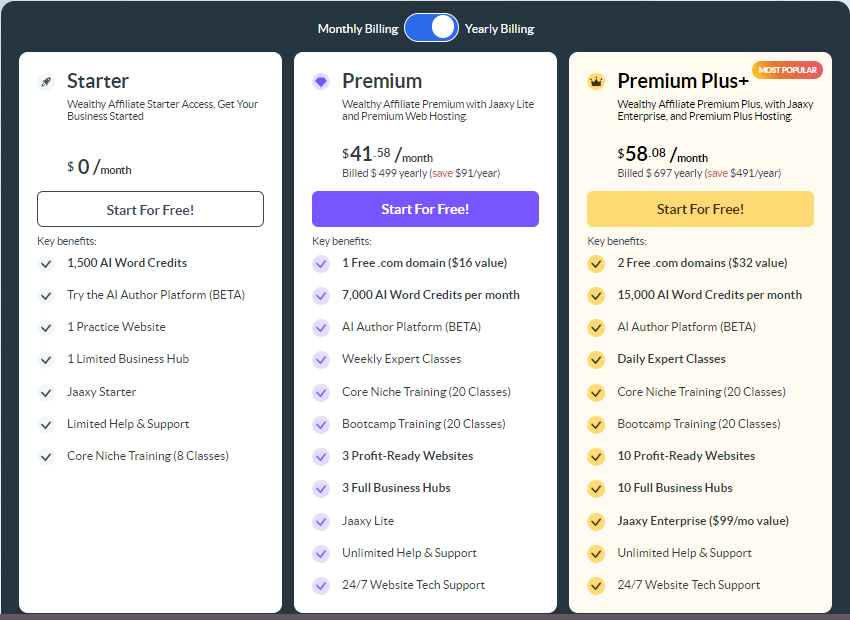Click Start For Free on Premium plan
This screenshot has height=620, width=850.
point(425,208)
